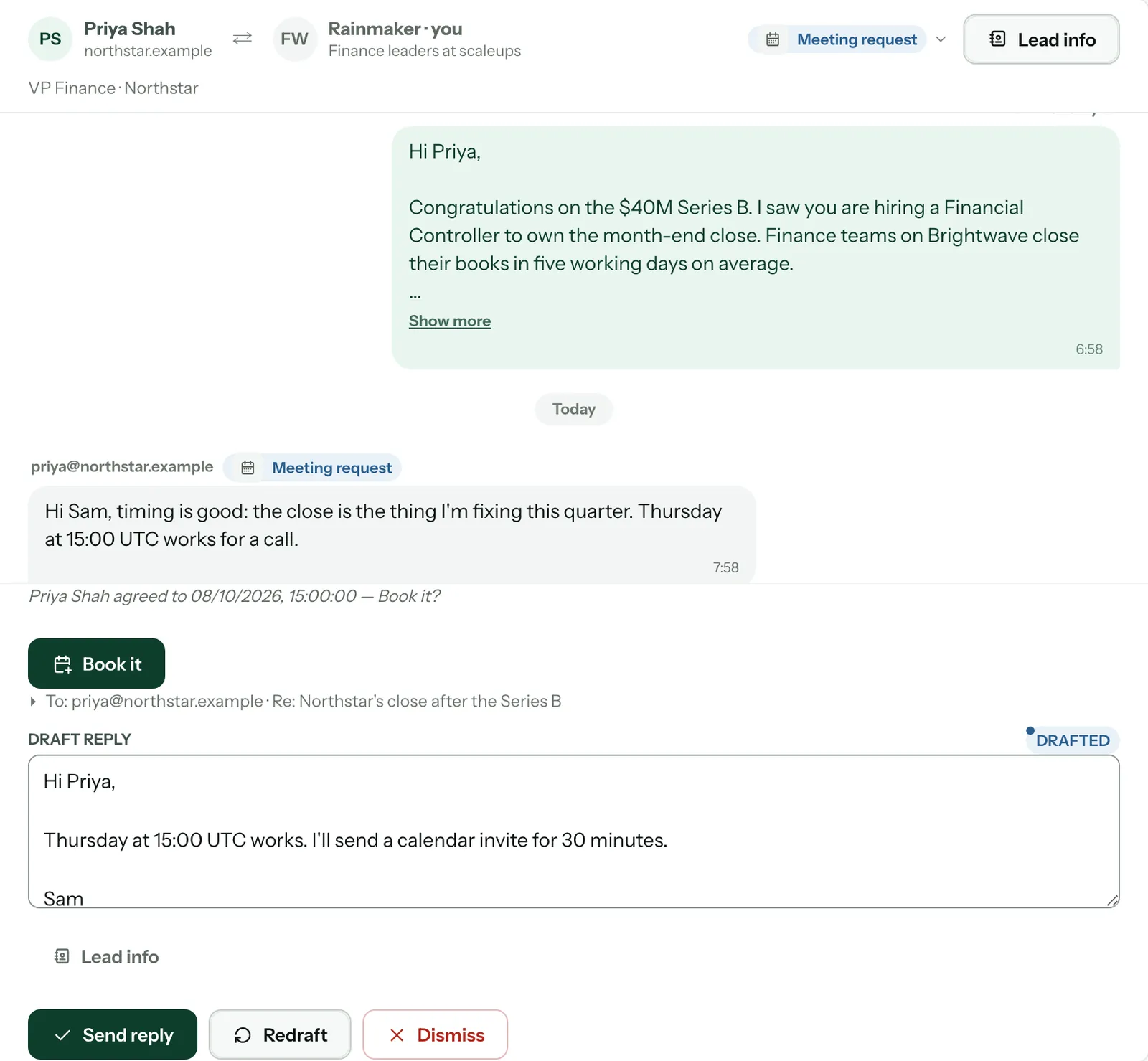The height and width of the screenshot is (1061, 1148).
Task: Click the 6:58 timestamp on the outbound email
Action: [1088, 349]
